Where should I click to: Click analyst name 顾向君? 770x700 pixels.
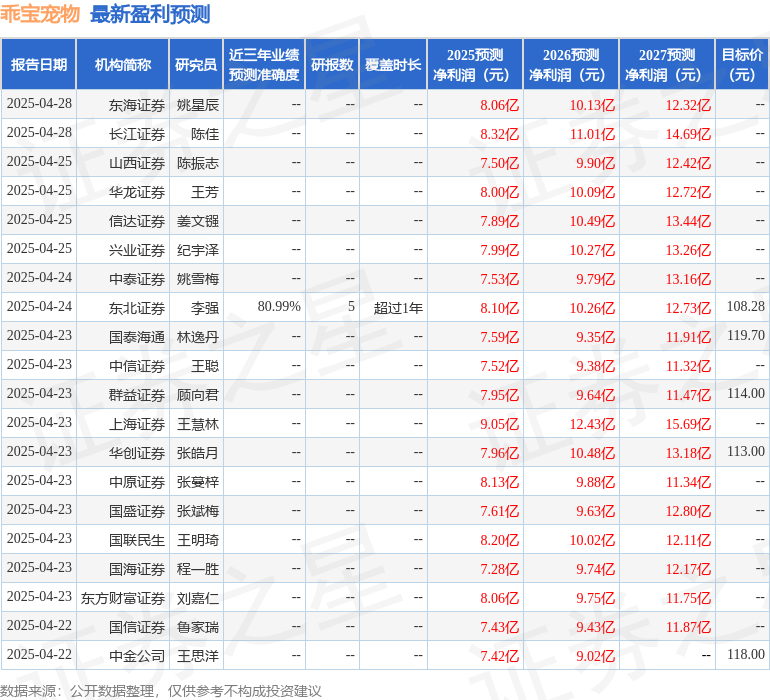point(198,395)
